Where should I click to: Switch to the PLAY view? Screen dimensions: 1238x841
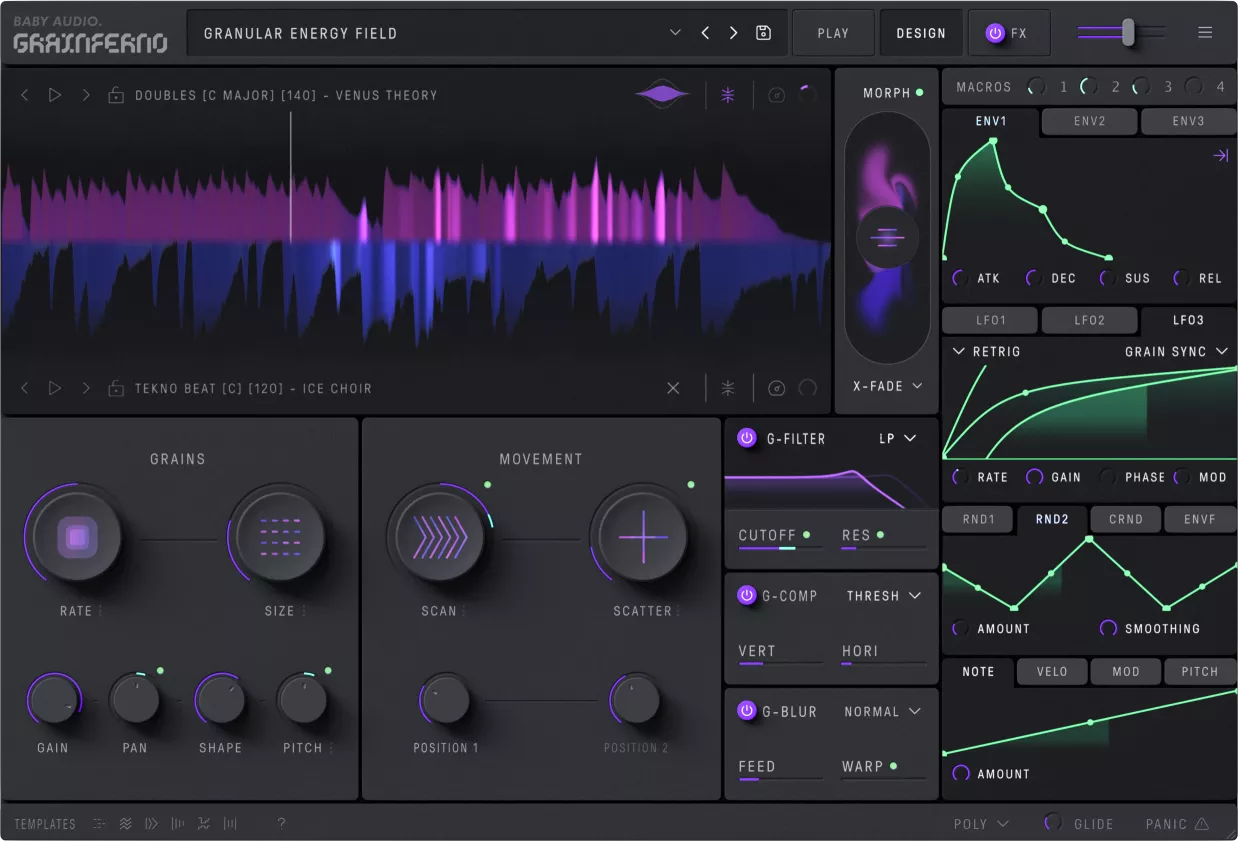(x=833, y=32)
